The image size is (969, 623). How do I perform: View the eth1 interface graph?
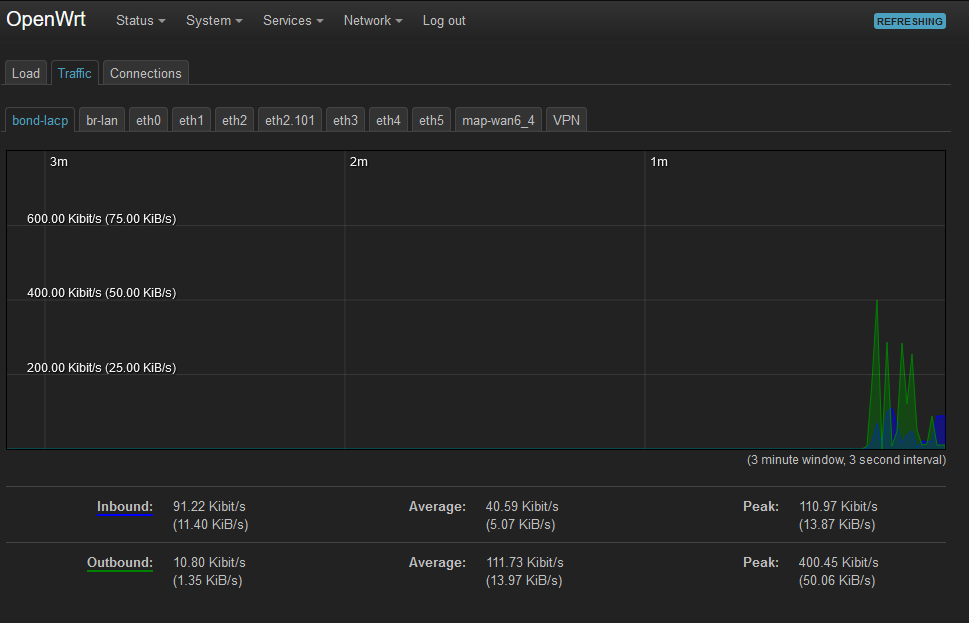[x=191, y=120]
